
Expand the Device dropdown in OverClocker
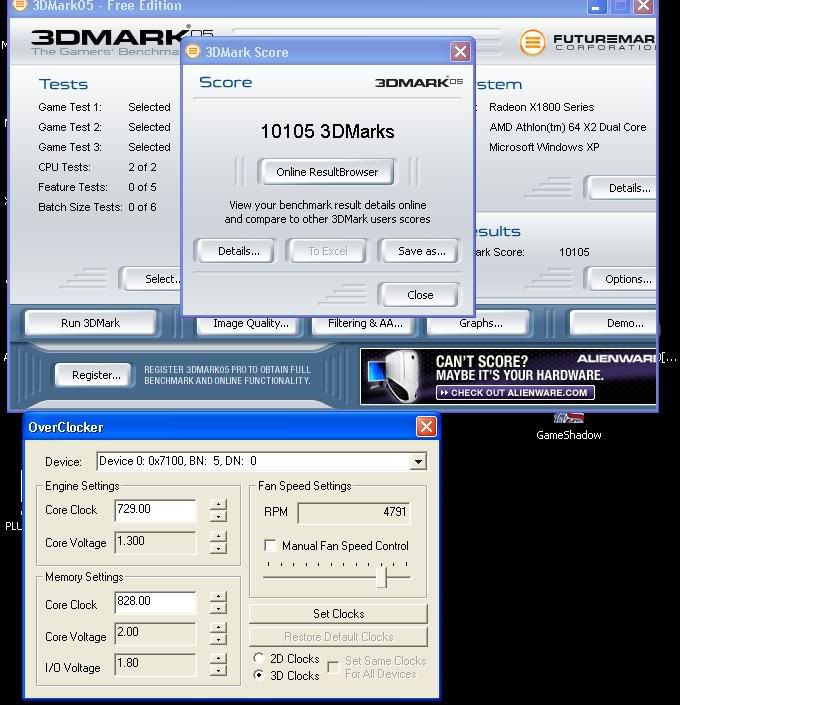[417, 461]
